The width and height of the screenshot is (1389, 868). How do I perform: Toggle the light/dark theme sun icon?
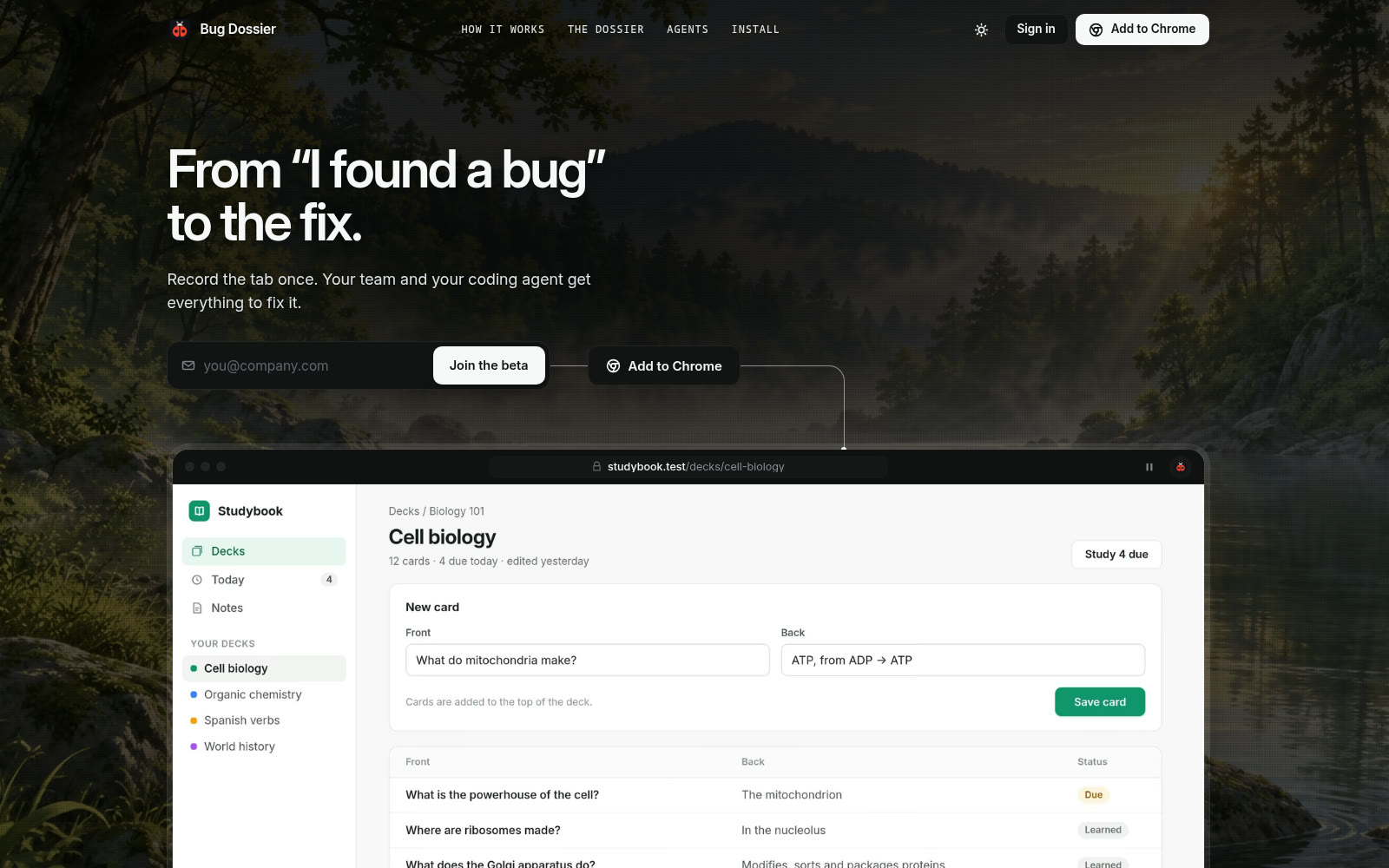pyautogui.click(x=981, y=30)
